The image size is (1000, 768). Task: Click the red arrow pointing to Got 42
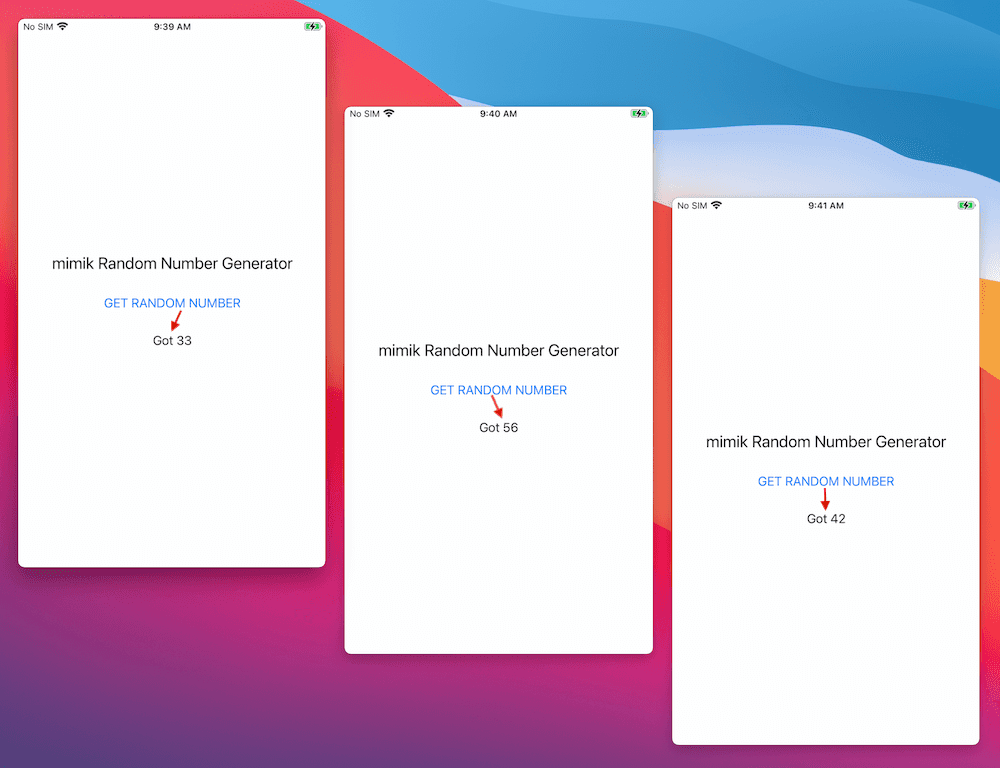pyautogui.click(x=825, y=498)
